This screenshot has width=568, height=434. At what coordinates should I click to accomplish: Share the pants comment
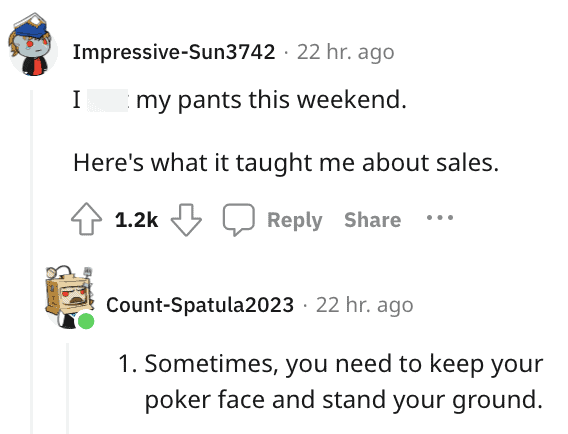[372, 220]
